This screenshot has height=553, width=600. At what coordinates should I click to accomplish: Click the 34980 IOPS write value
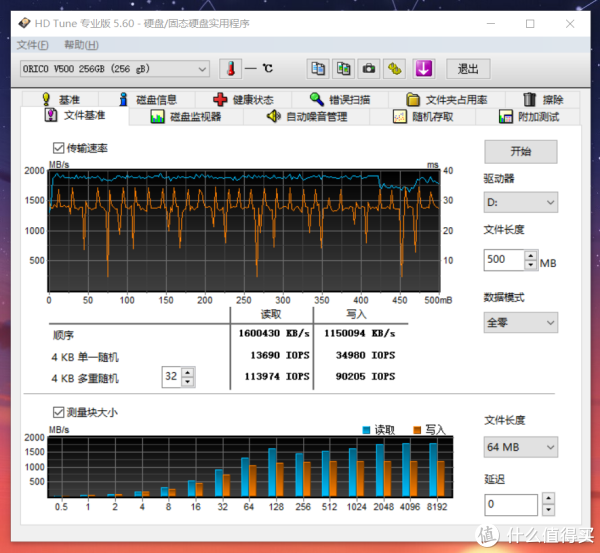click(x=365, y=355)
